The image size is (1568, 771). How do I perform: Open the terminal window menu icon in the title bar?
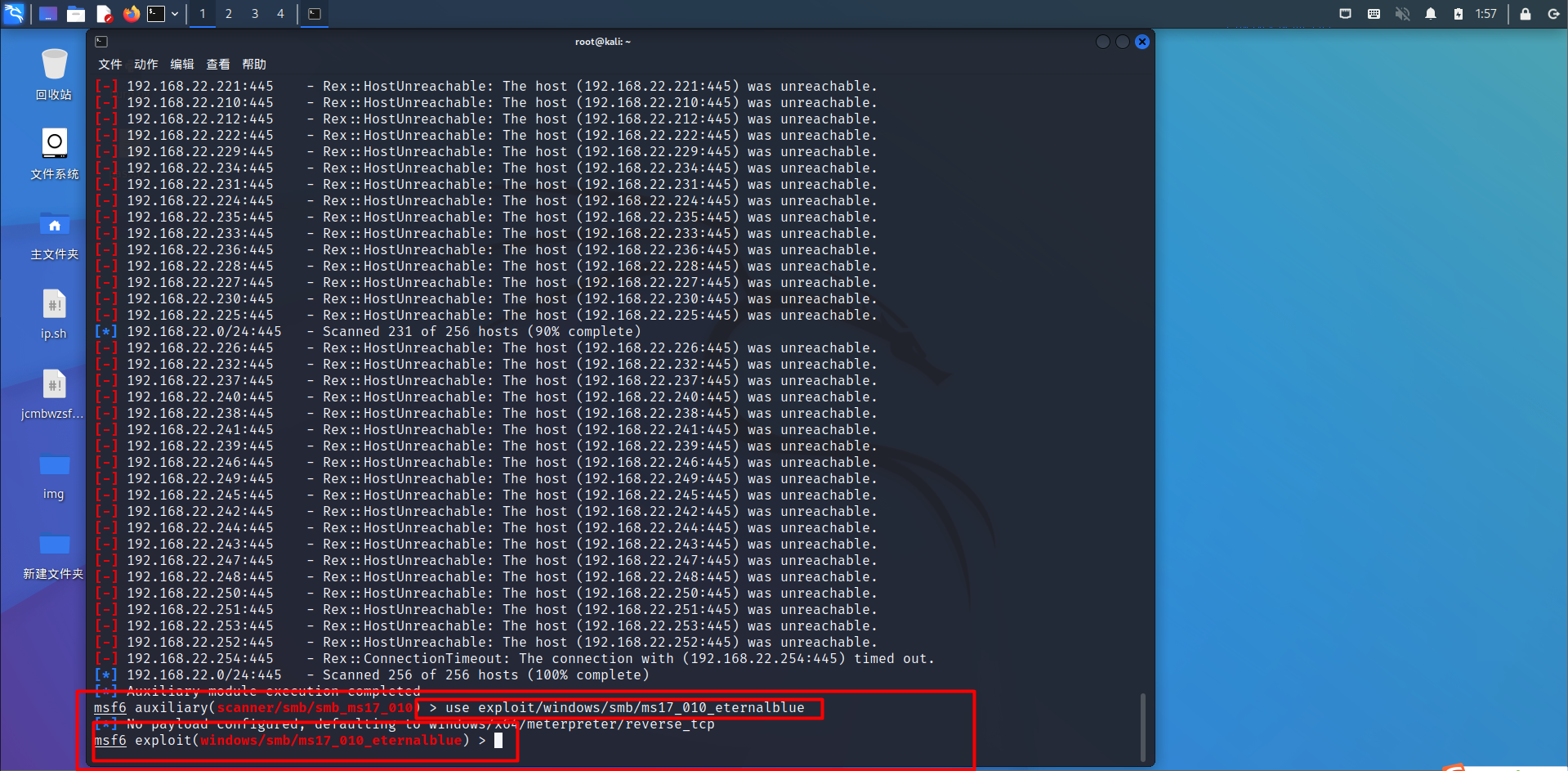[101, 42]
